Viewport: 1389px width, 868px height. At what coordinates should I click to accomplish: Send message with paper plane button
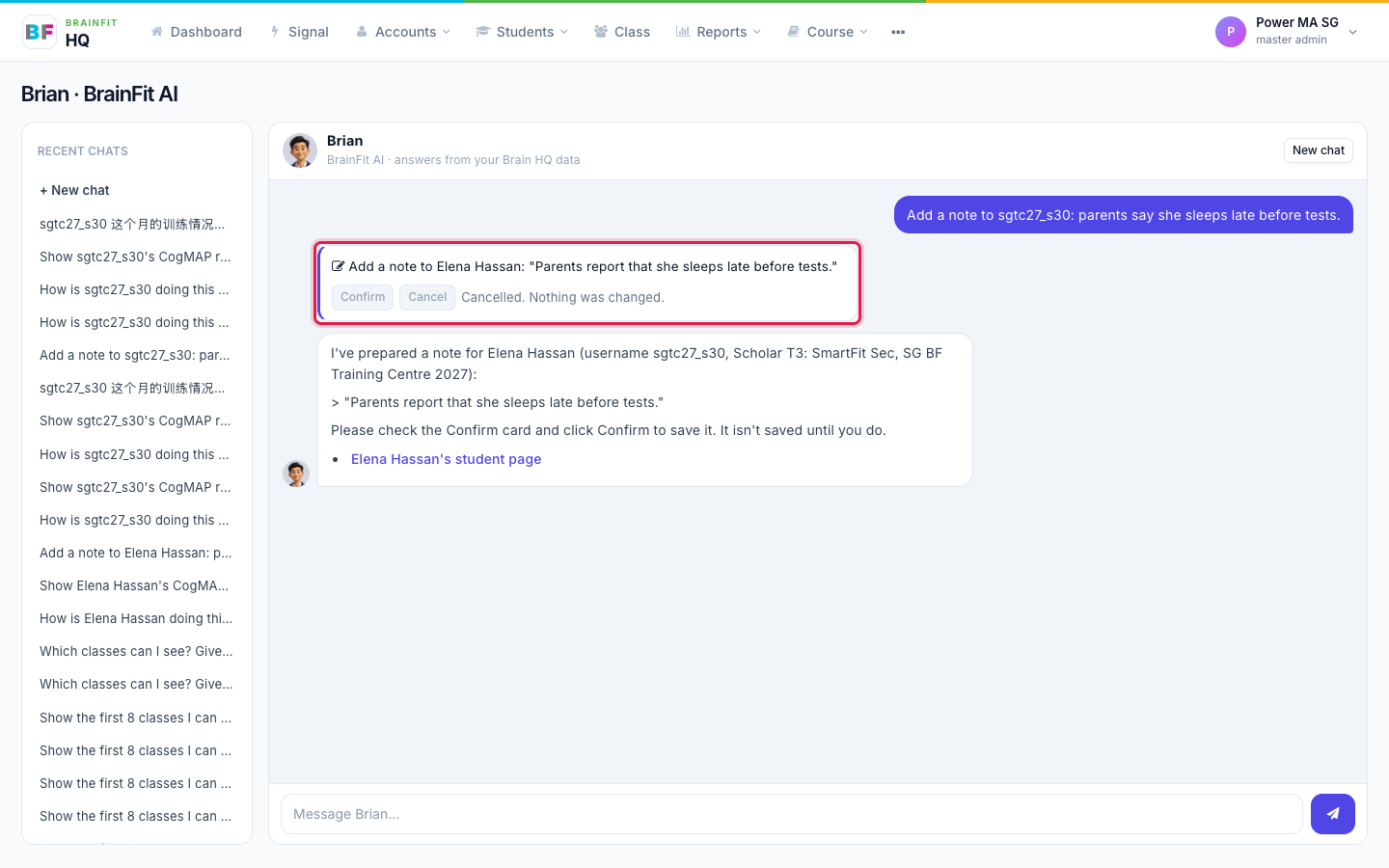[x=1333, y=814]
